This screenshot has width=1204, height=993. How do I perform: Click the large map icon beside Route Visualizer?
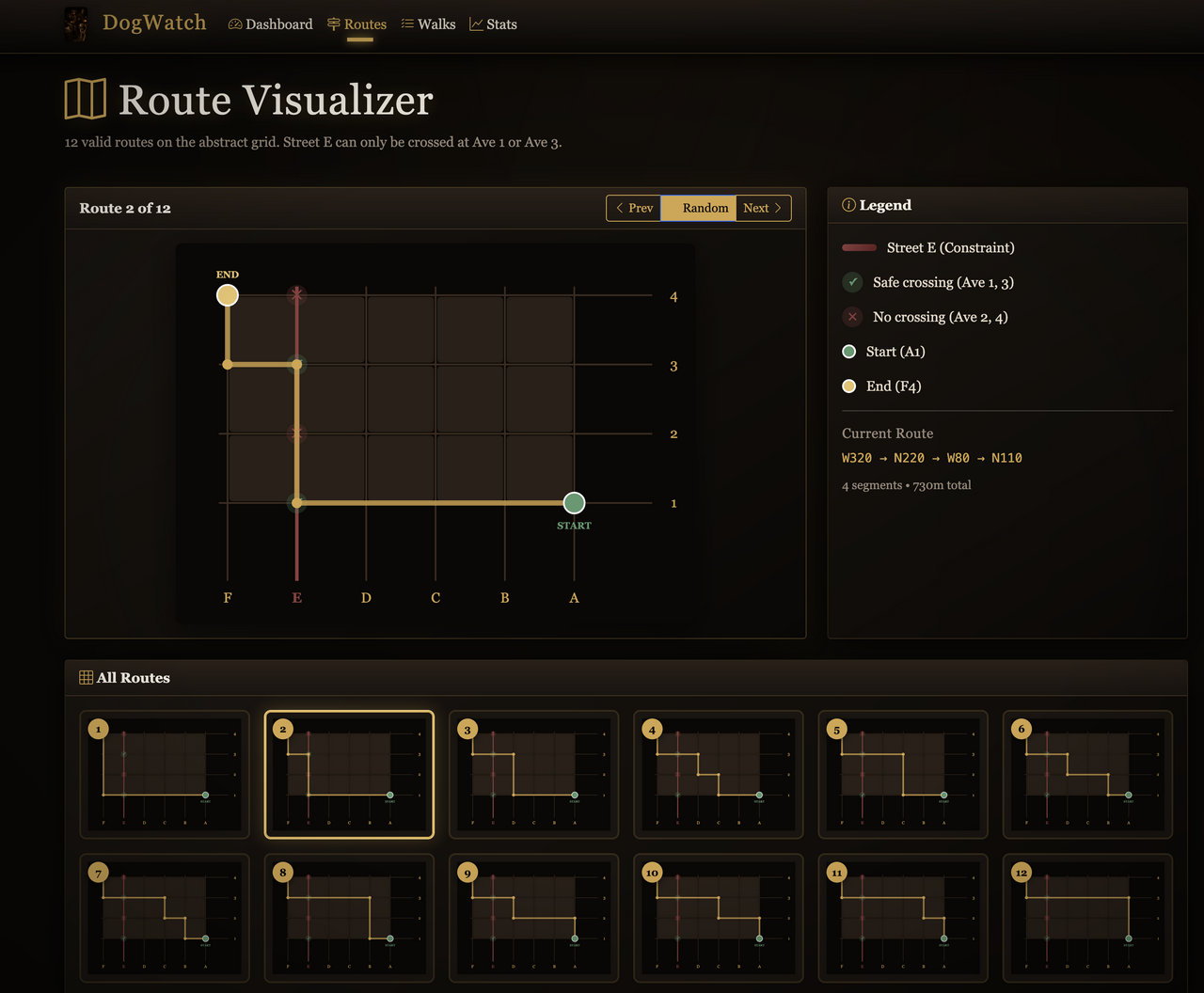(85, 100)
